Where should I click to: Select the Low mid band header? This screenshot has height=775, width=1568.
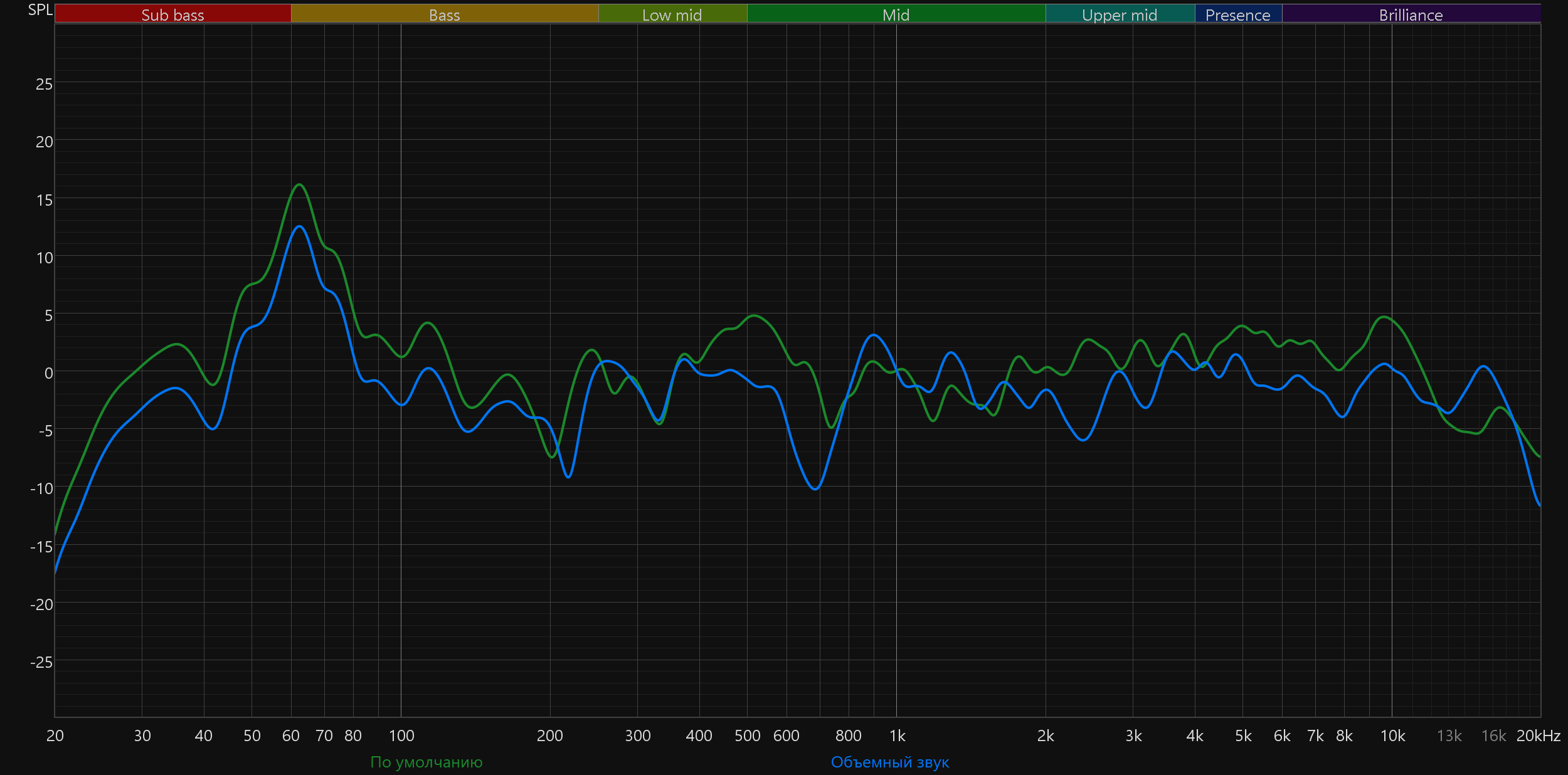coord(672,14)
